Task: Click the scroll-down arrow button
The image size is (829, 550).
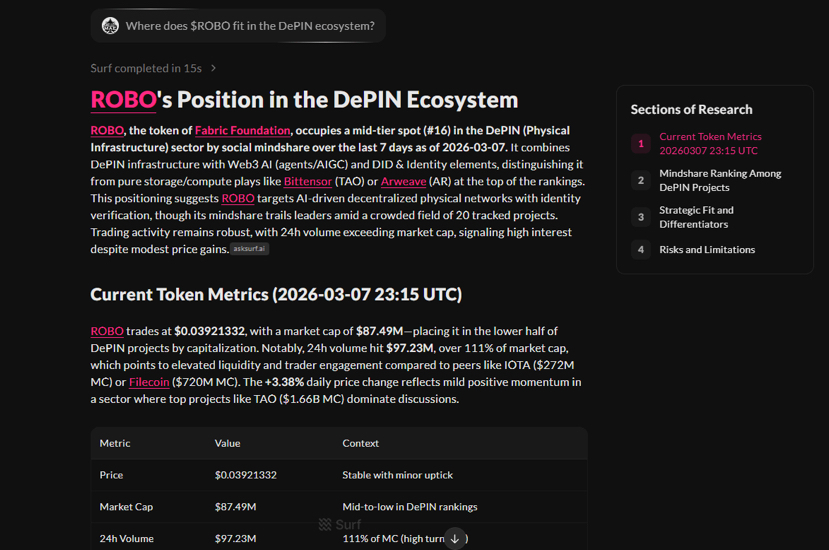Action: [455, 538]
